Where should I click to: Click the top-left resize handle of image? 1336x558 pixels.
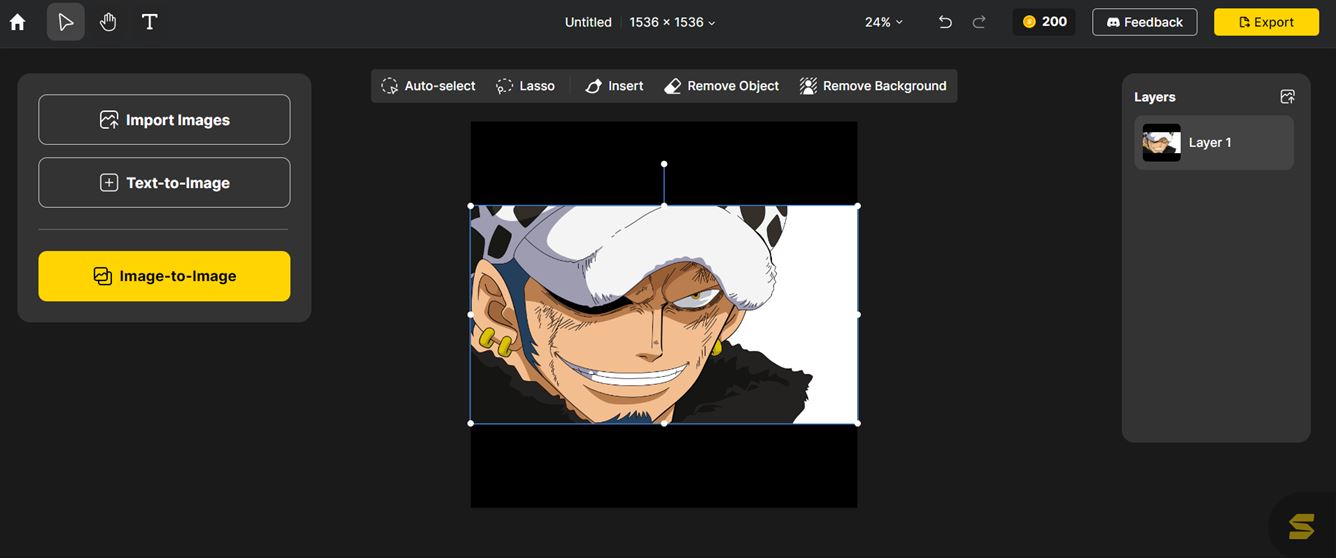point(471,206)
